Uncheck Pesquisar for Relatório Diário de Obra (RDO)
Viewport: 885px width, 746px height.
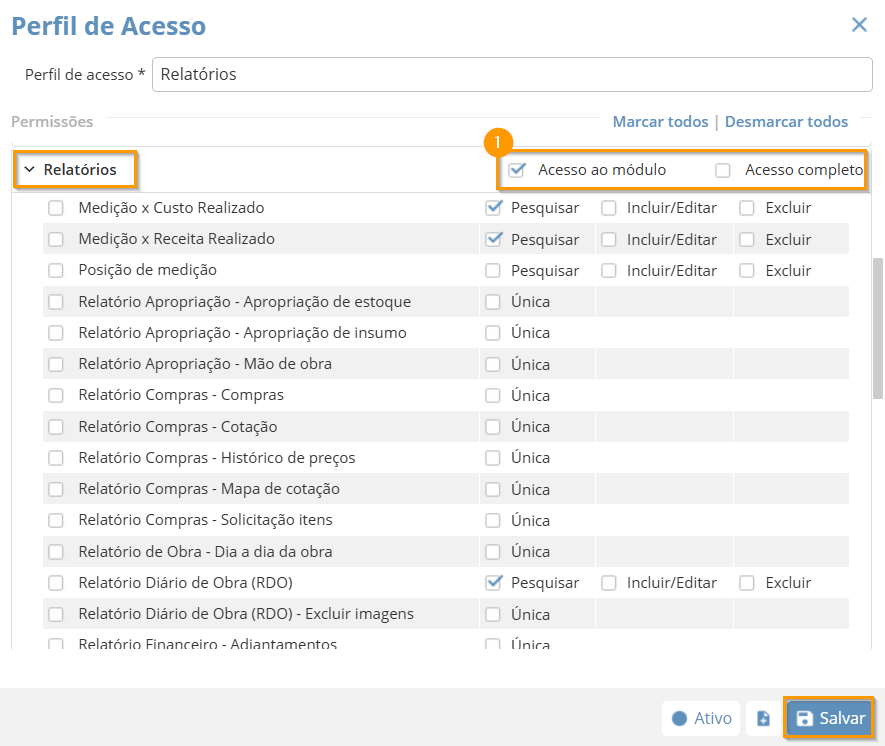(x=493, y=583)
